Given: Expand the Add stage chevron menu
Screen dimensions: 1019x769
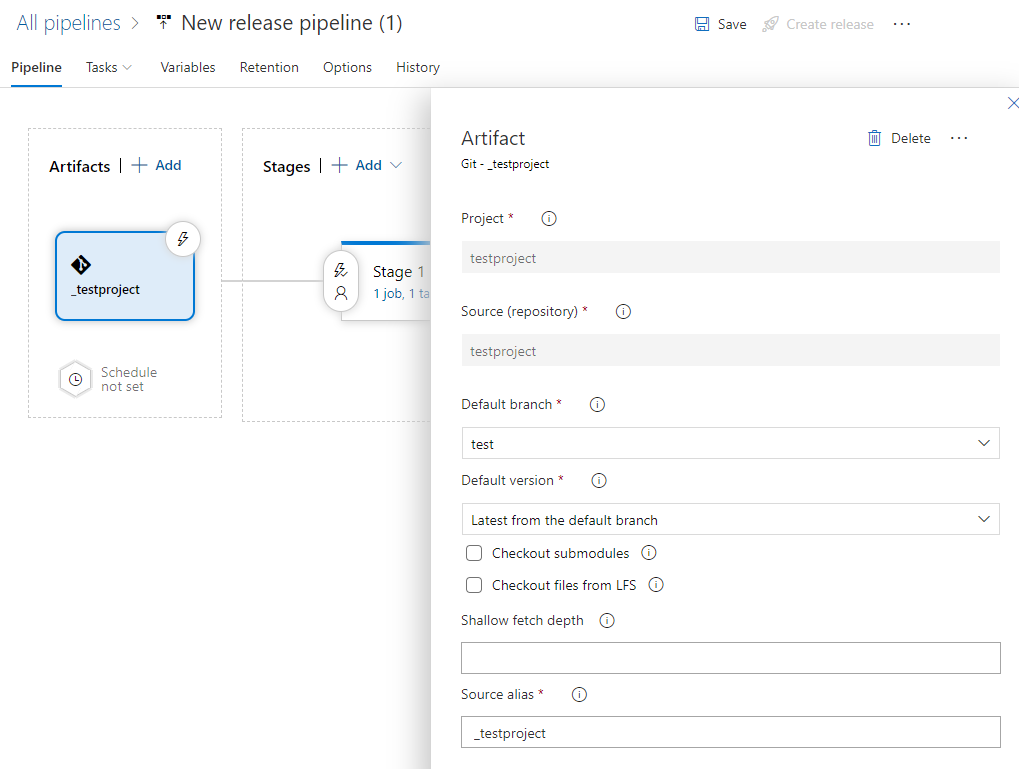Looking at the screenshot, I should (396, 165).
